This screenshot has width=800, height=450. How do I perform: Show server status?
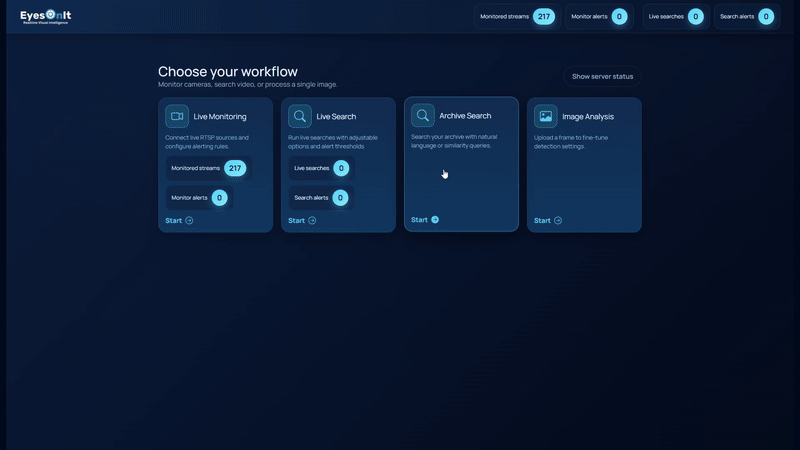click(602, 76)
